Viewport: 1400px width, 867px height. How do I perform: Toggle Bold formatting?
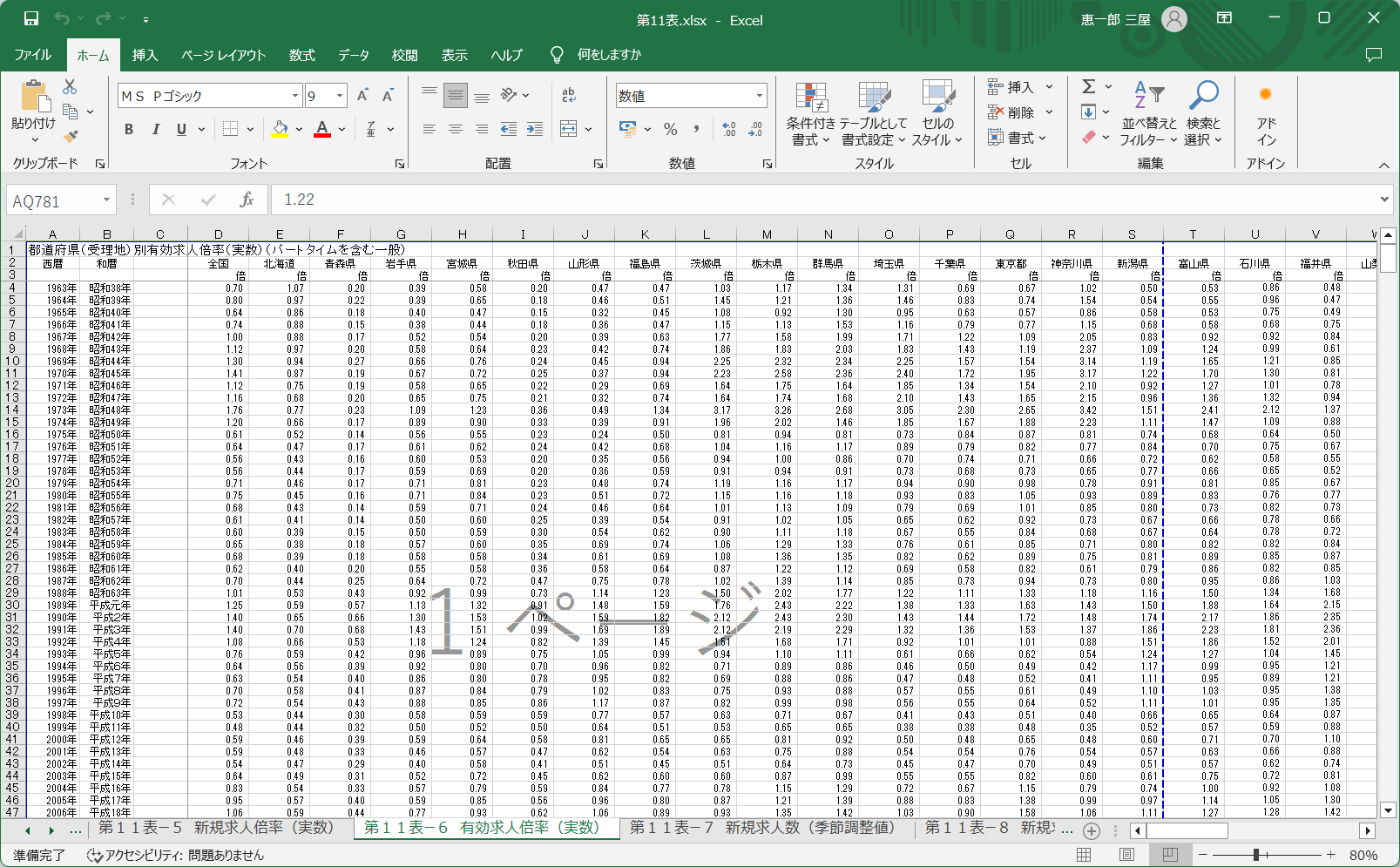tap(129, 129)
